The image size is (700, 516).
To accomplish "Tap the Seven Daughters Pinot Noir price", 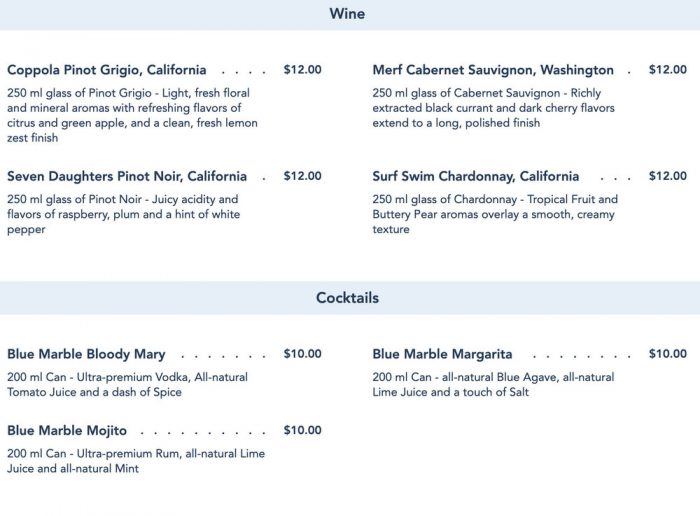I will coord(302,176).
